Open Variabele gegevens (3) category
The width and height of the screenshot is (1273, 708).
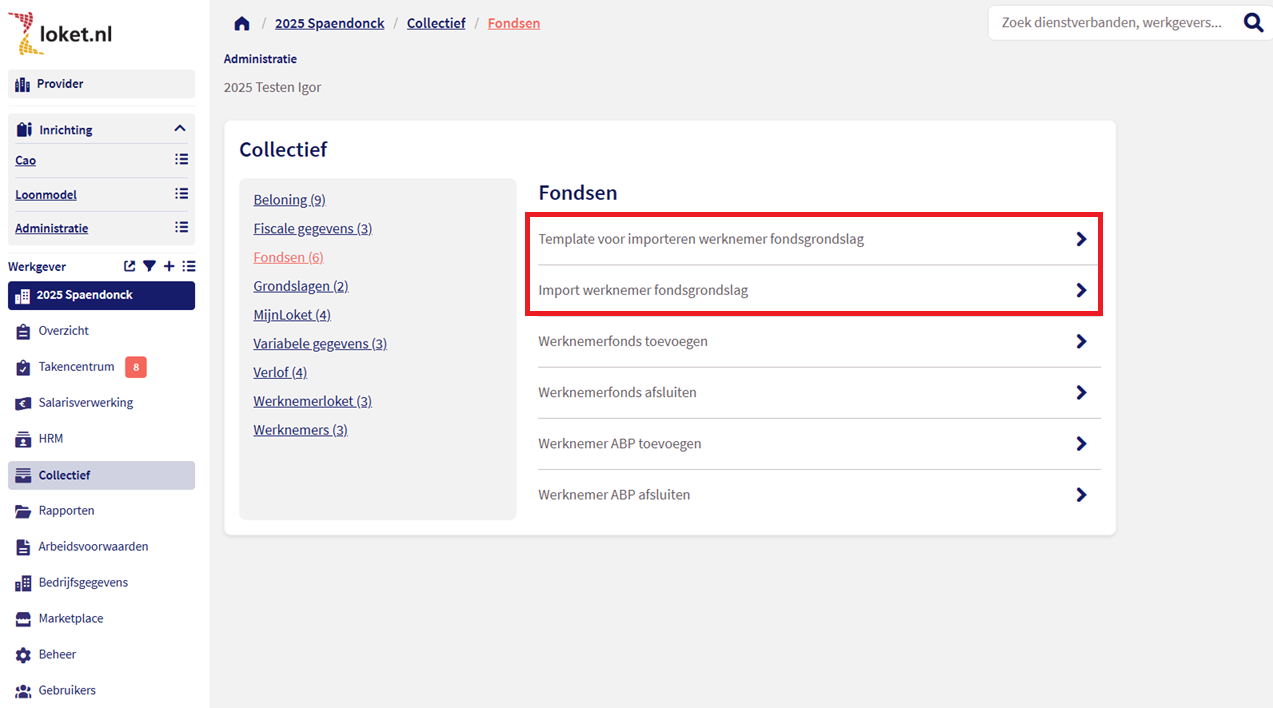pyautogui.click(x=320, y=344)
